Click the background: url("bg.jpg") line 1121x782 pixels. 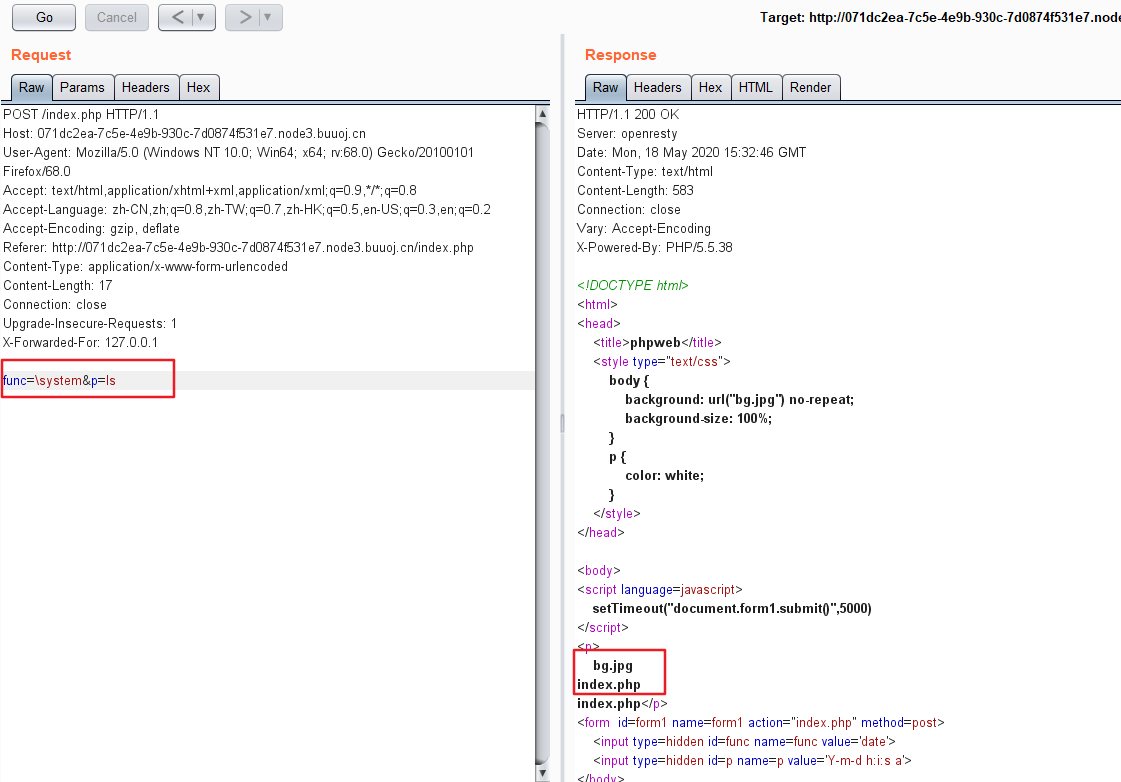click(740, 400)
